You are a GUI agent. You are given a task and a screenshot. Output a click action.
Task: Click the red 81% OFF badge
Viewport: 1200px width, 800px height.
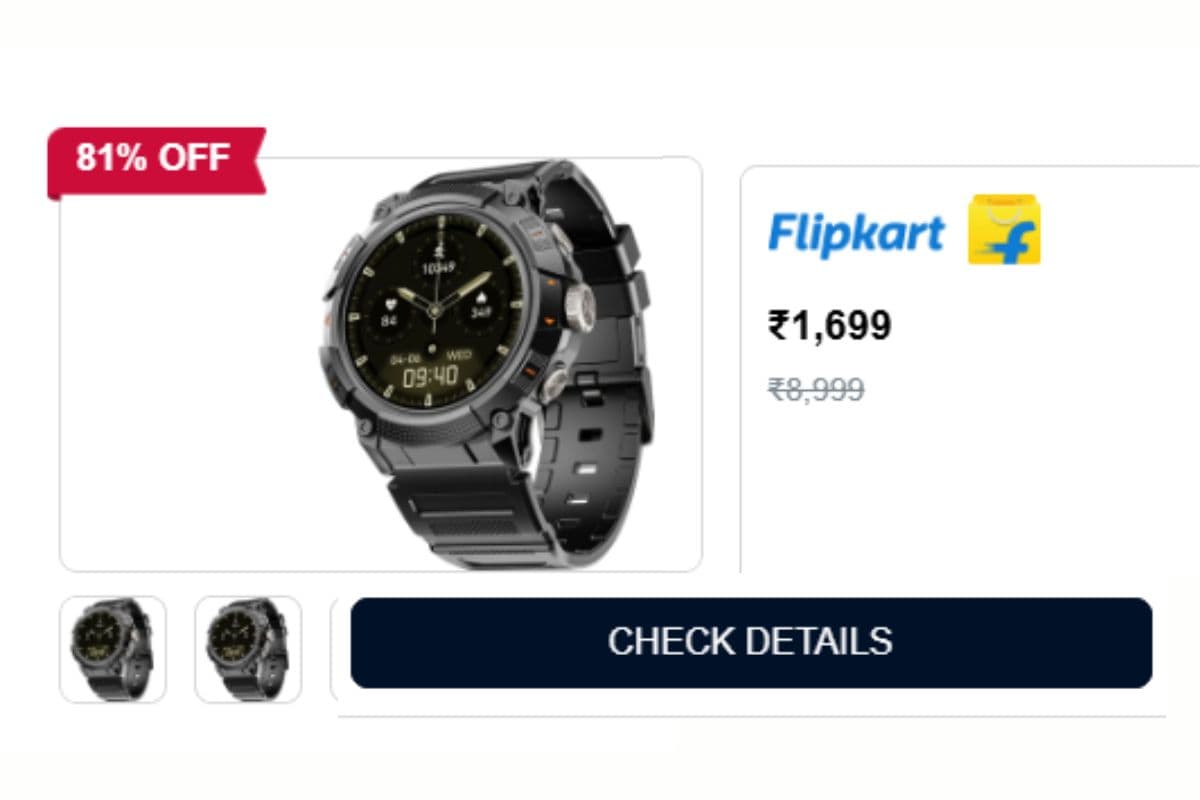(155, 159)
